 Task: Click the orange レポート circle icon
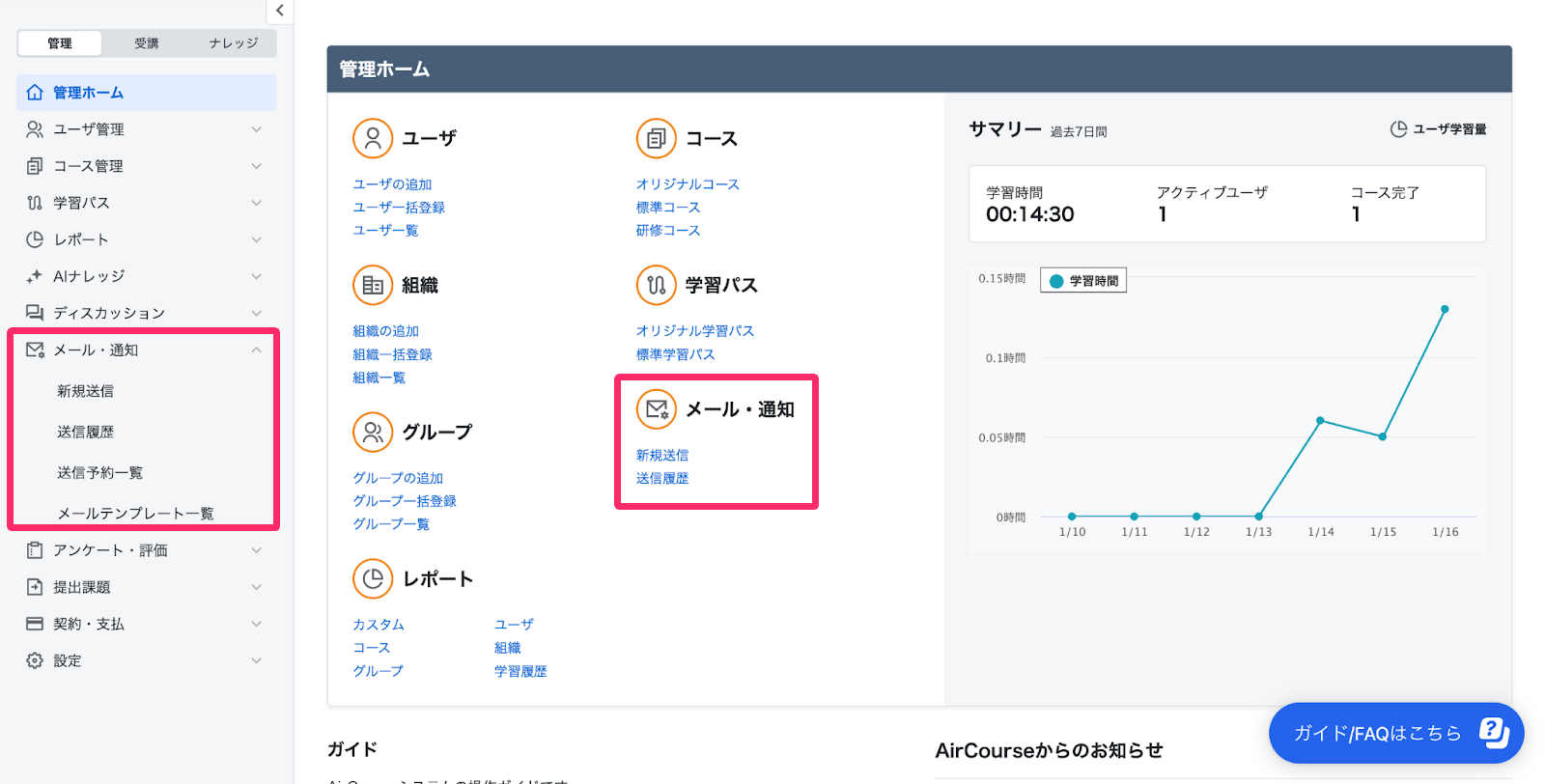(x=373, y=578)
